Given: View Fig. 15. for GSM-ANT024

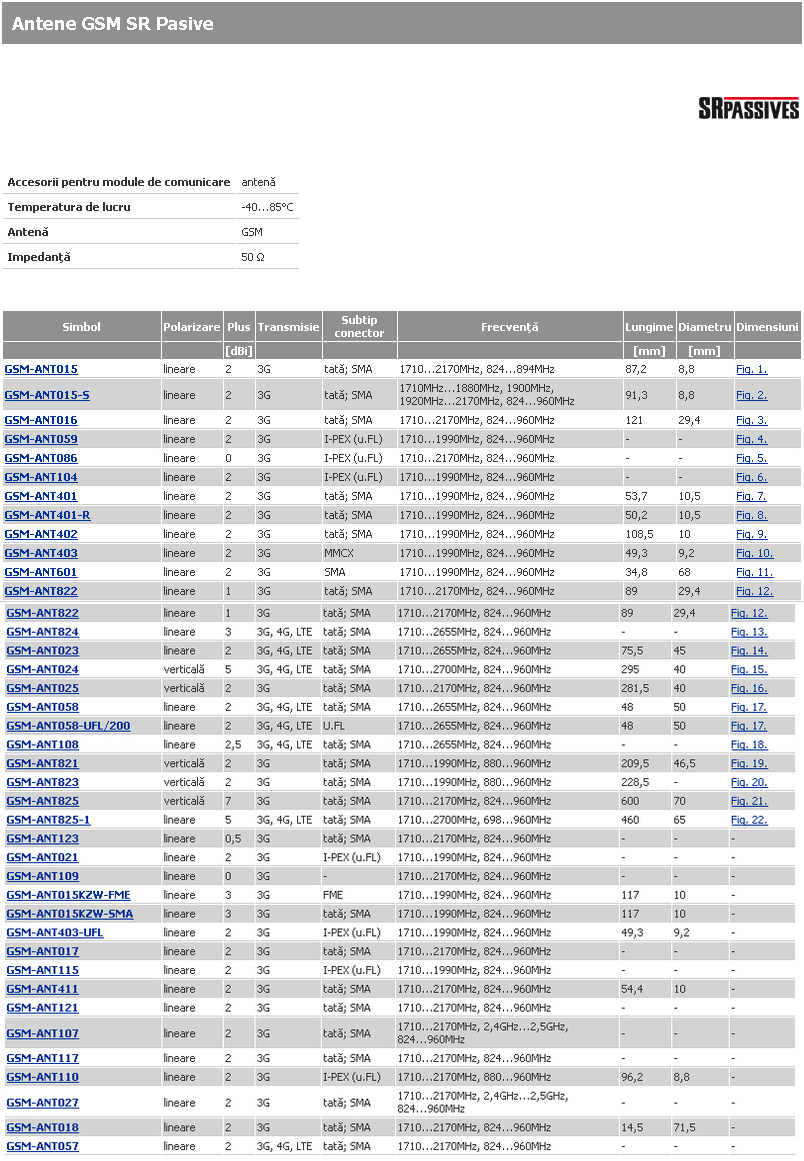Looking at the screenshot, I should tap(748, 670).
